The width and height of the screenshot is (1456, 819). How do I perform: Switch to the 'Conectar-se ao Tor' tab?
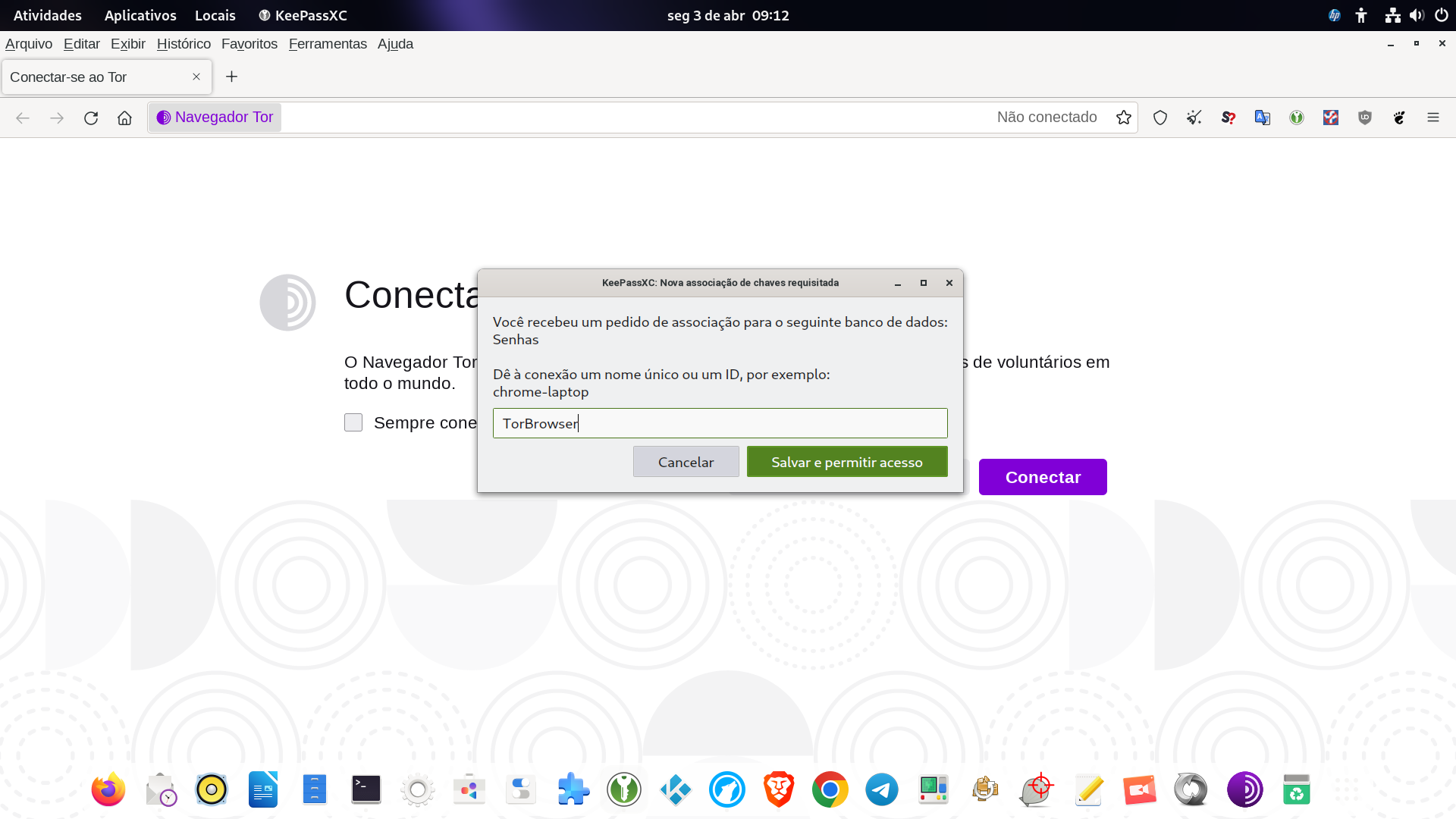tap(91, 77)
